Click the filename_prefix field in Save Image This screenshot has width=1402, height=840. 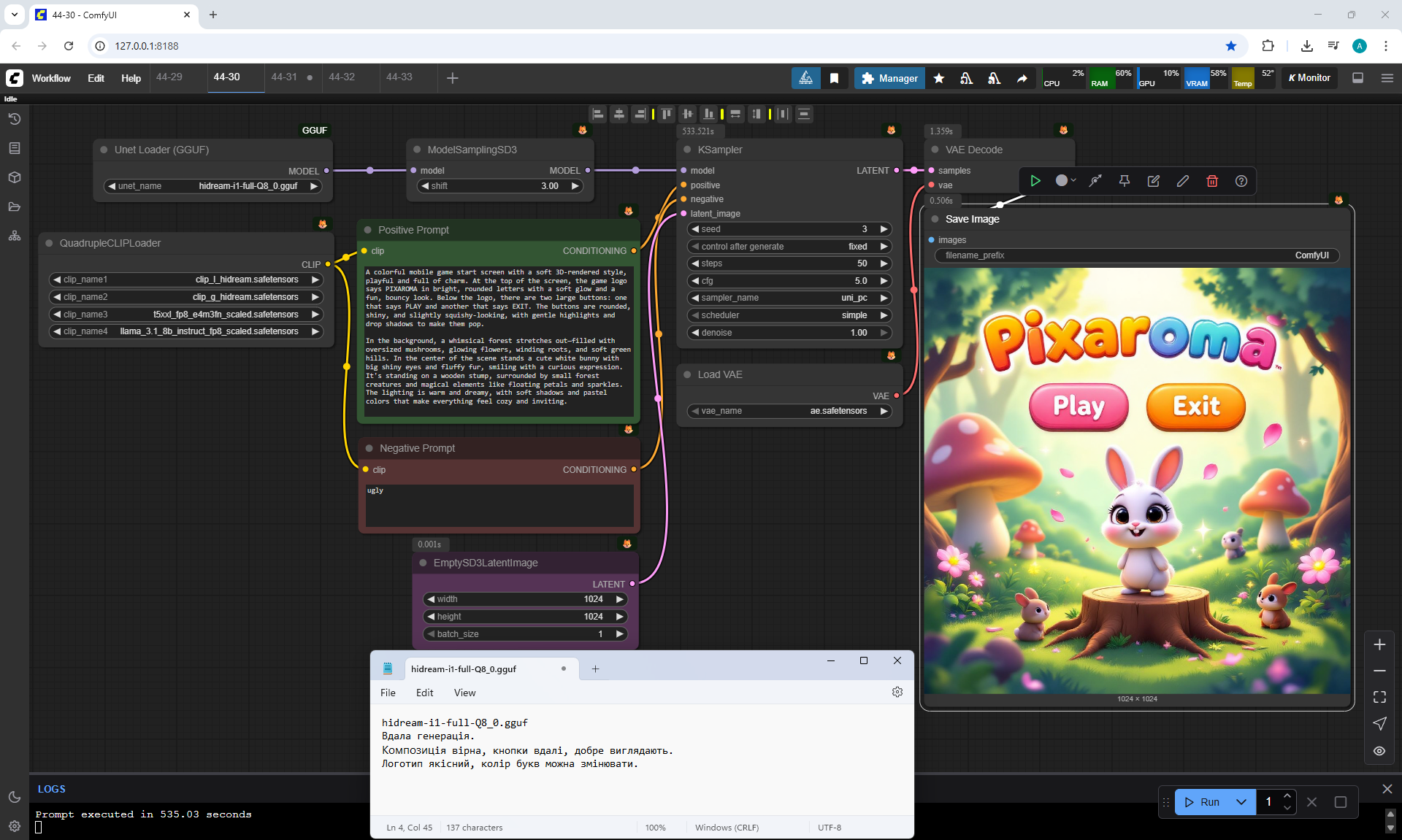(1137, 255)
